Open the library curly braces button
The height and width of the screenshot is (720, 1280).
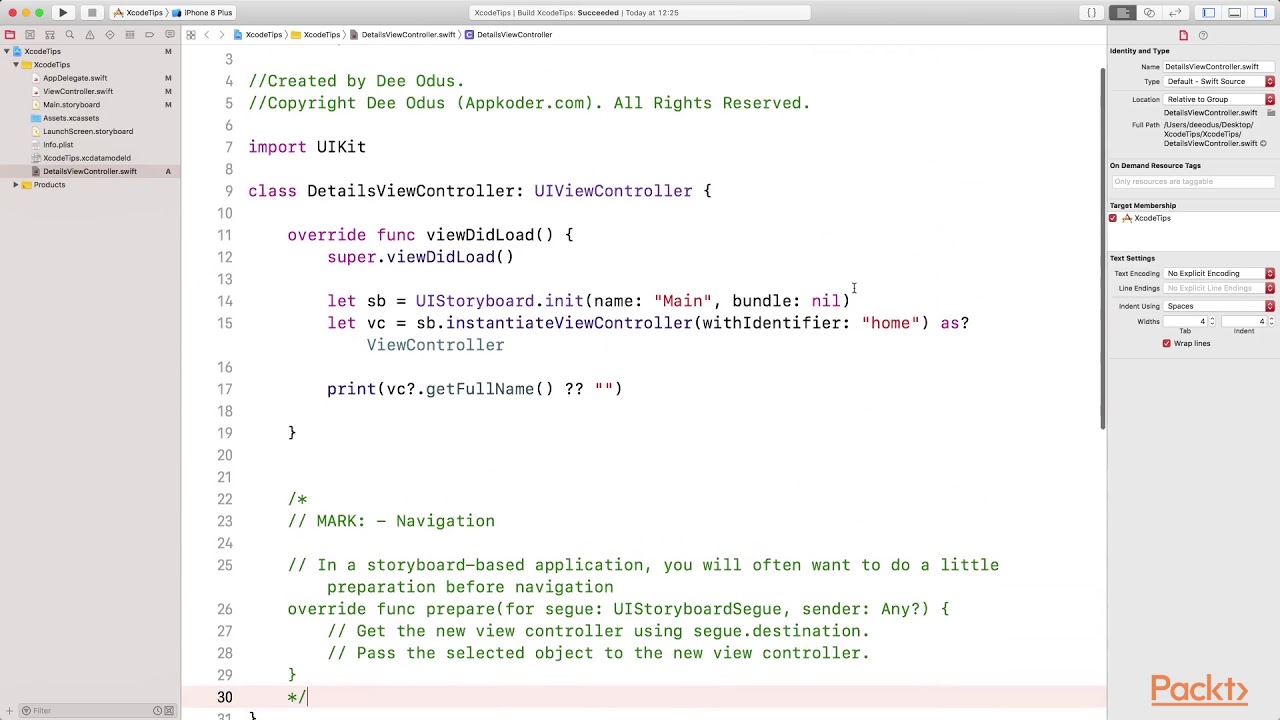tap(1092, 13)
